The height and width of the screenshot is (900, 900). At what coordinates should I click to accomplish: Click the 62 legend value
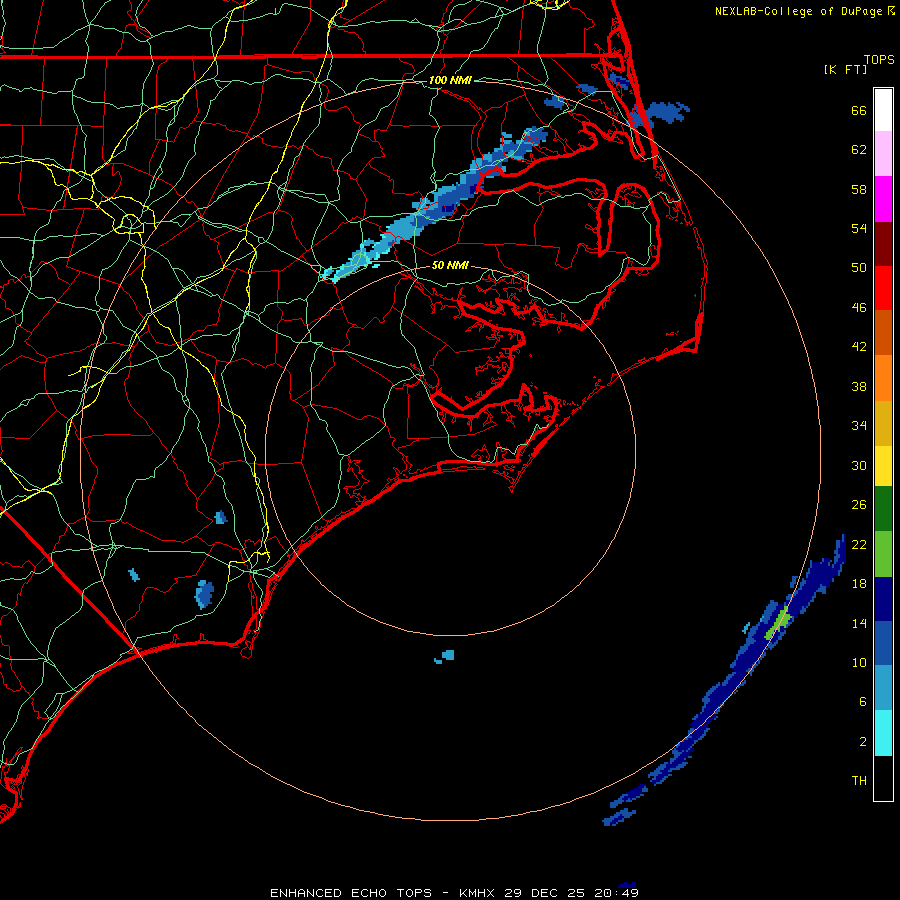tap(859, 150)
